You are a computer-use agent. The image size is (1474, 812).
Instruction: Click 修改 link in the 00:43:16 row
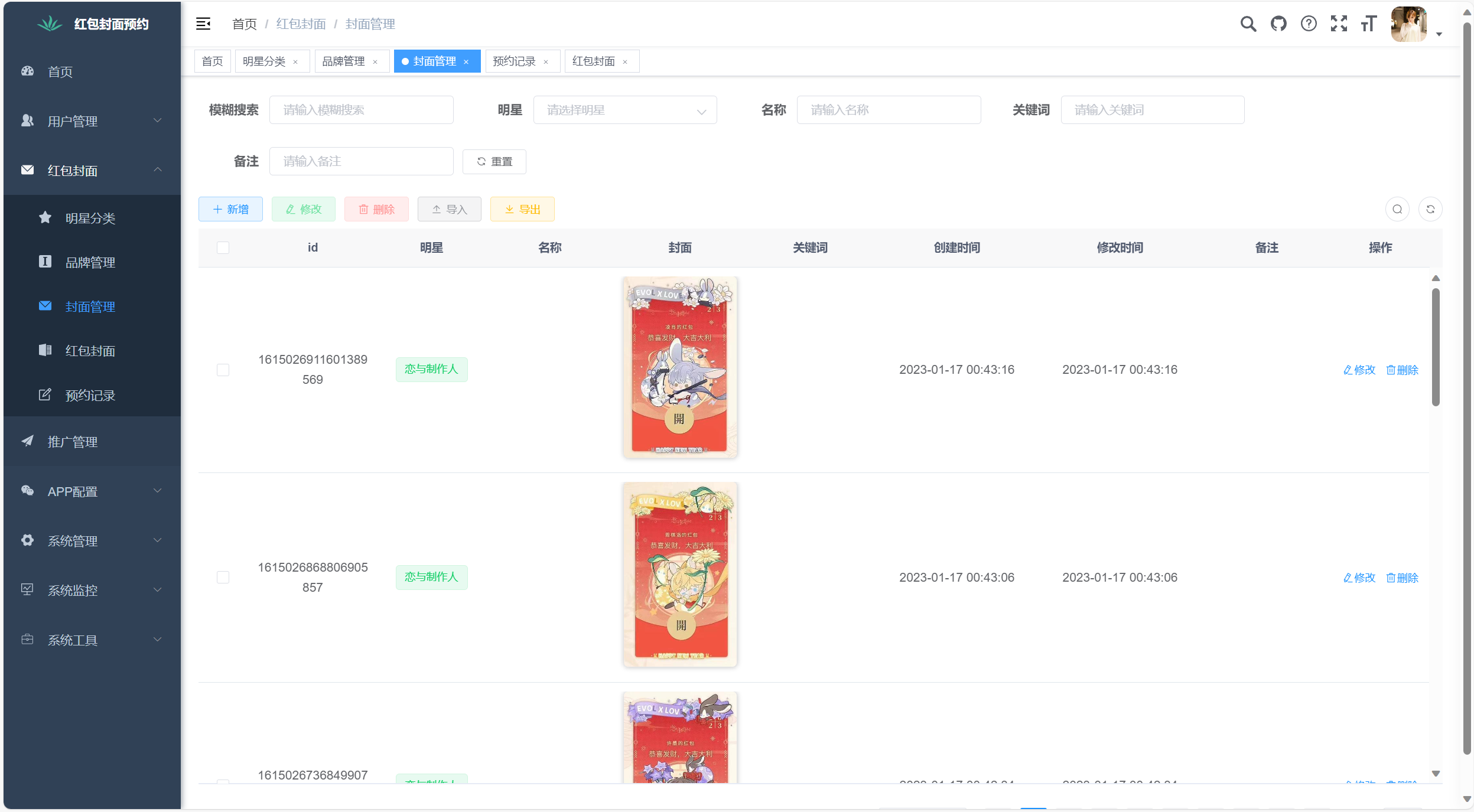(1359, 370)
